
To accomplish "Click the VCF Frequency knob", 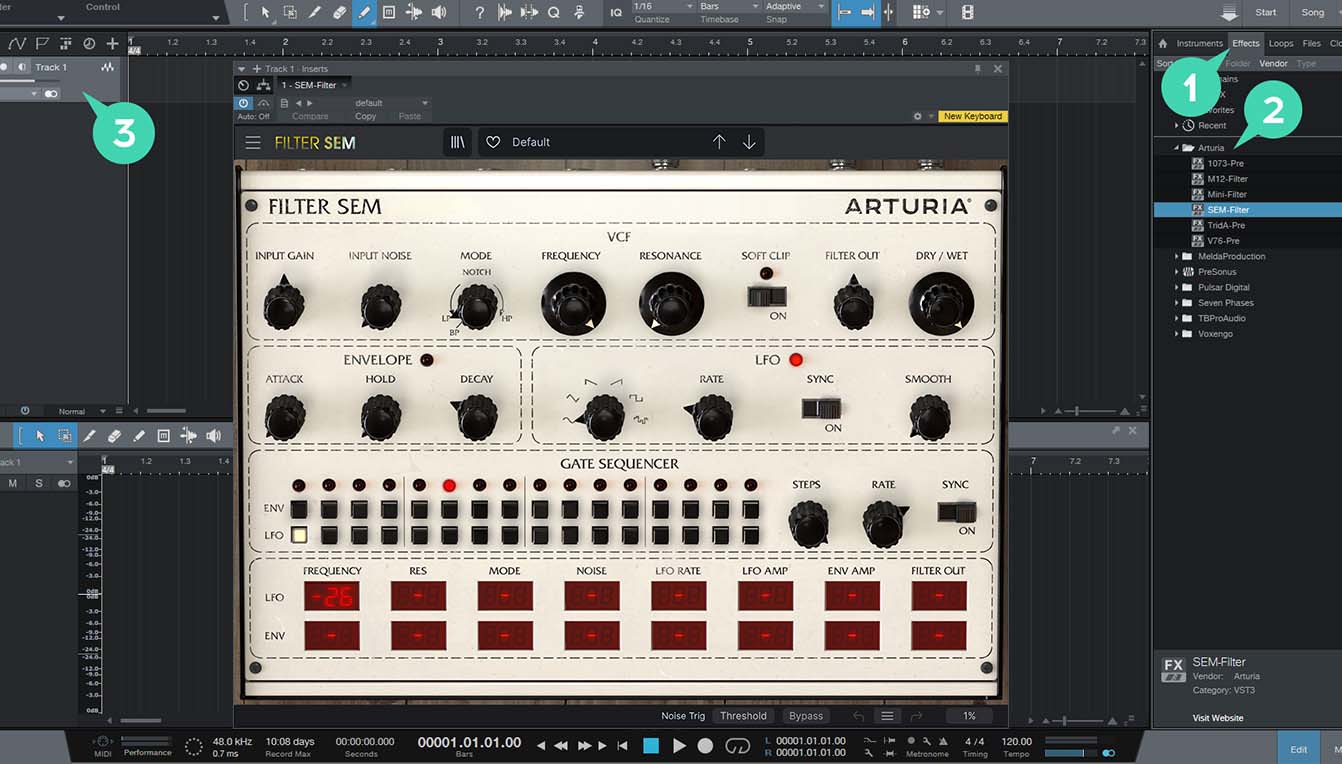I will [x=573, y=303].
